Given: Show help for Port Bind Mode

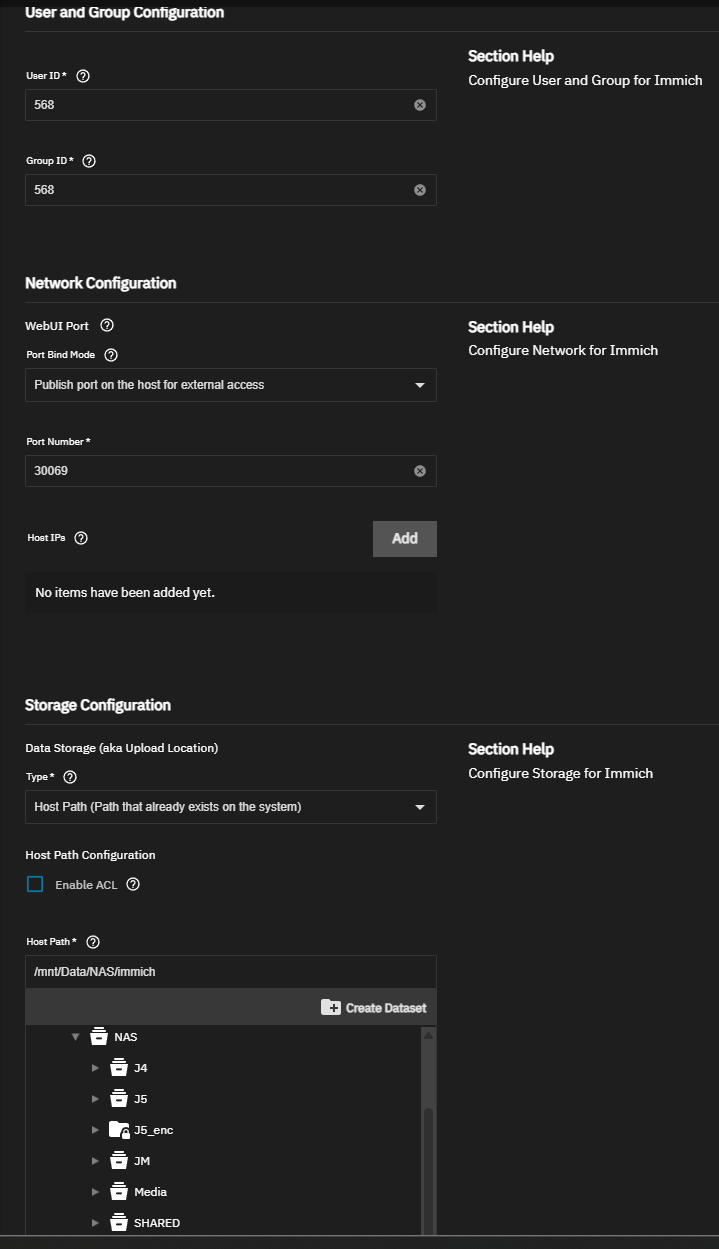Looking at the screenshot, I should click(x=111, y=355).
